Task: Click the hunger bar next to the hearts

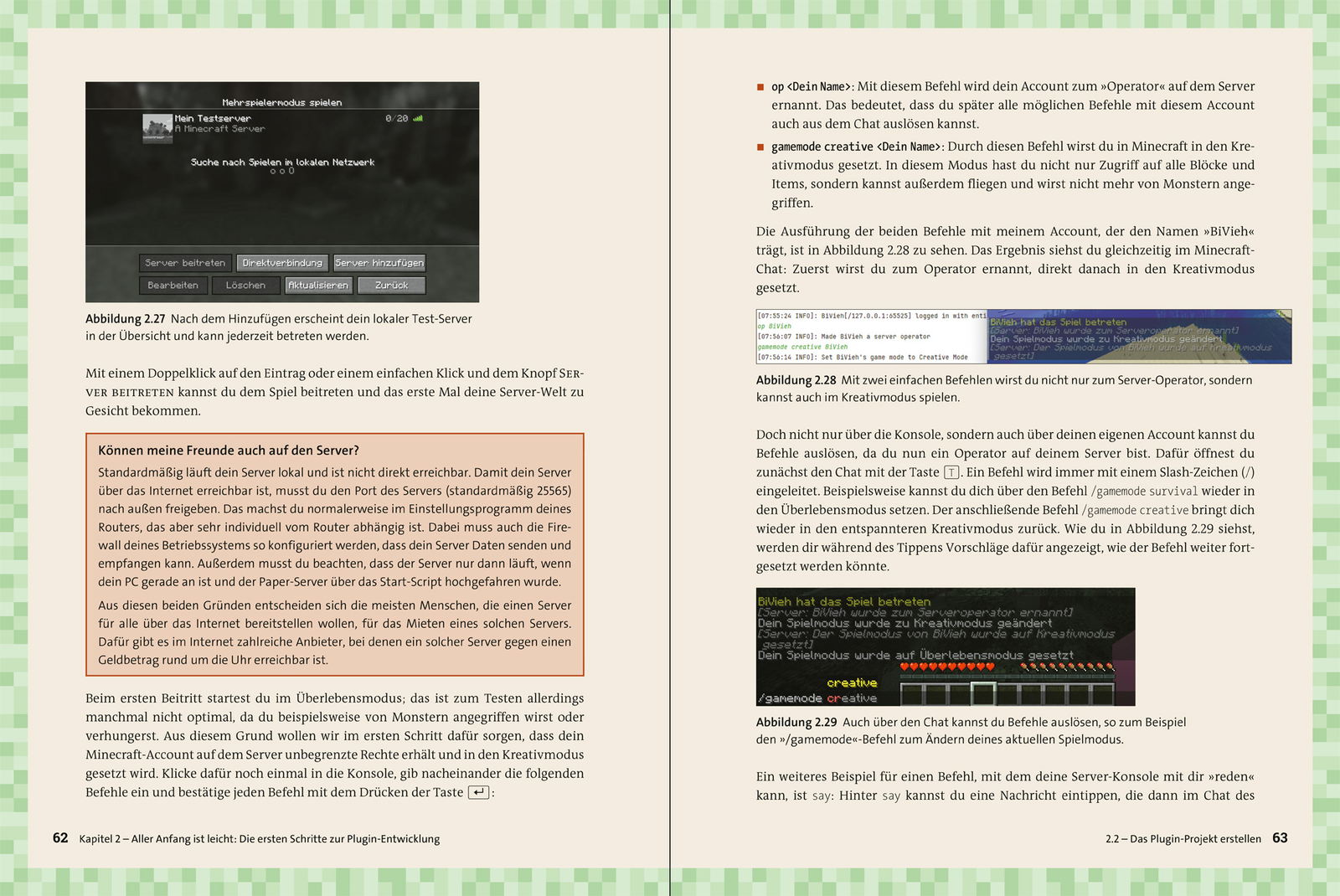Action: tap(1067, 667)
